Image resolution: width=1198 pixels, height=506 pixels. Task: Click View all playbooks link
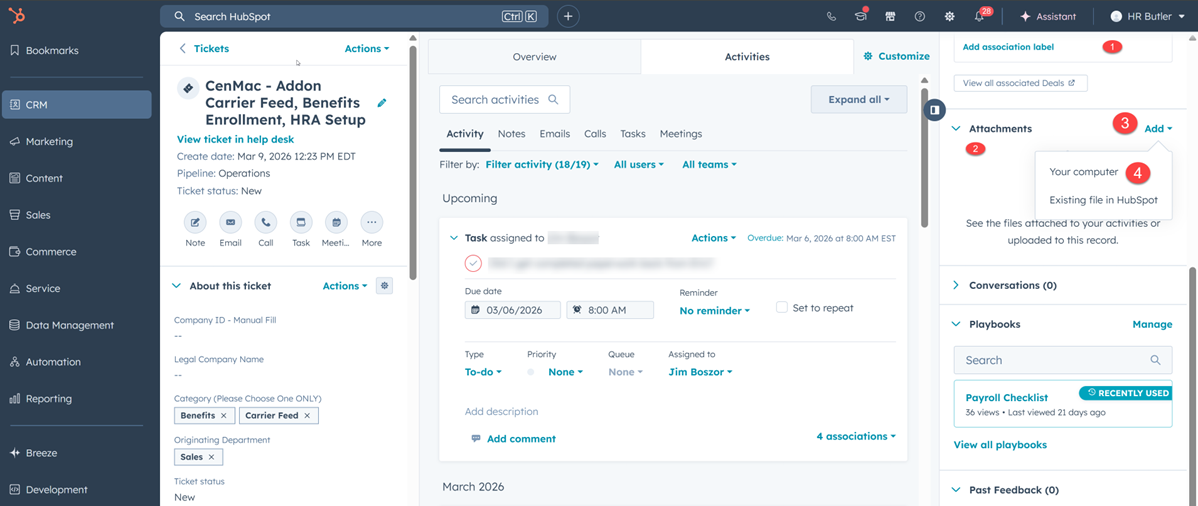point(1000,445)
